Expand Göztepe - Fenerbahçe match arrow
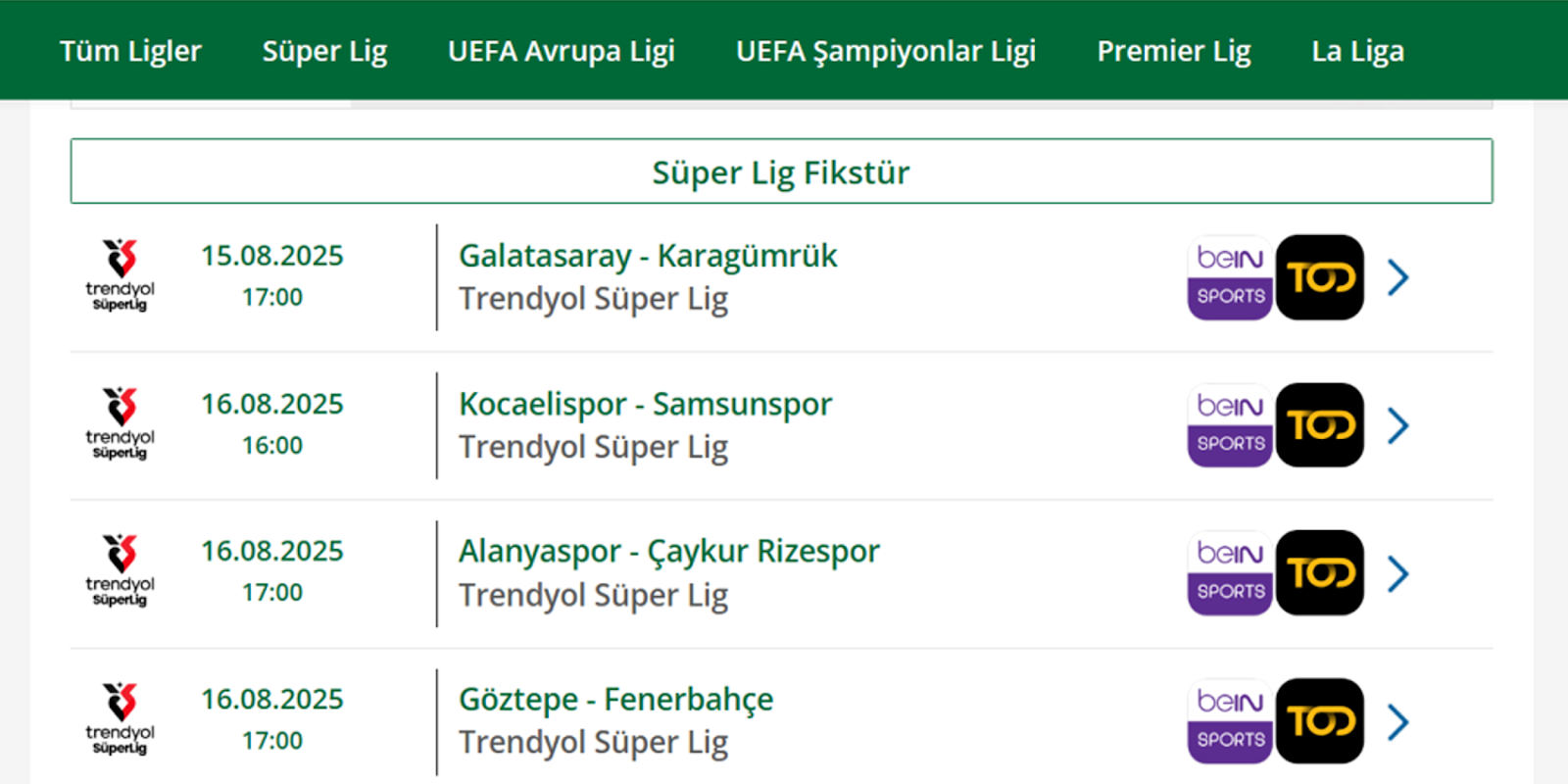Viewport: 1568px width, 784px height. (x=1398, y=722)
